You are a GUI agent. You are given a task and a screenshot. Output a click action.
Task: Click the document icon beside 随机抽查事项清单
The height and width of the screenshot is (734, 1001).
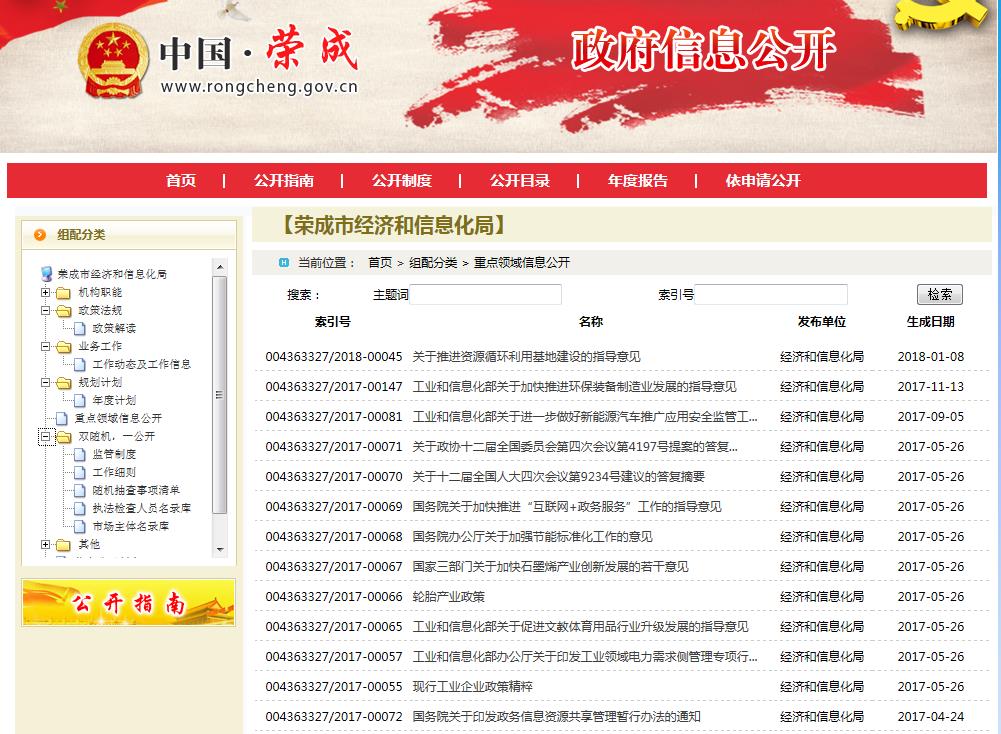[79, 490]
